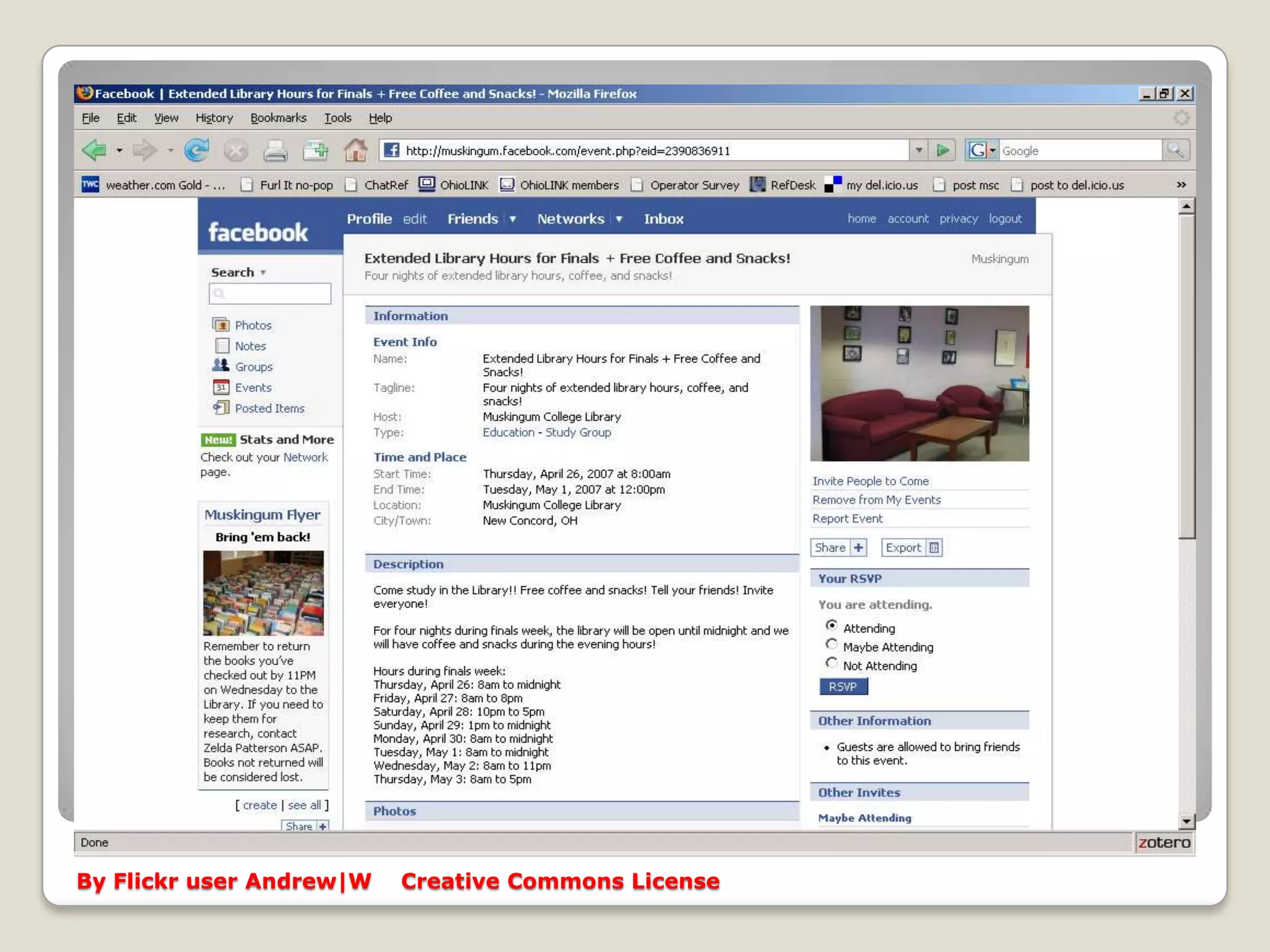
Task: Select the Attending radio button
Action: click(832, 625)
